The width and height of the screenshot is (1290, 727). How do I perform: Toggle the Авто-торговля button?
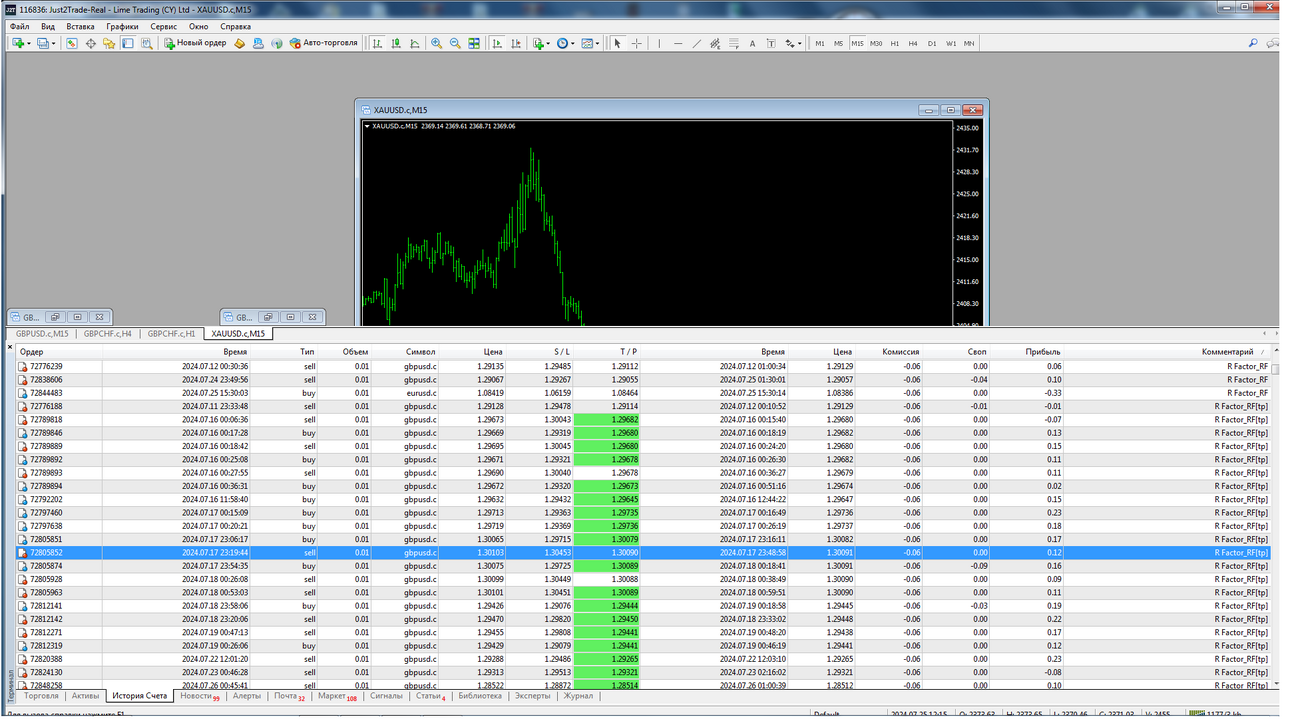tap(324, 43)
